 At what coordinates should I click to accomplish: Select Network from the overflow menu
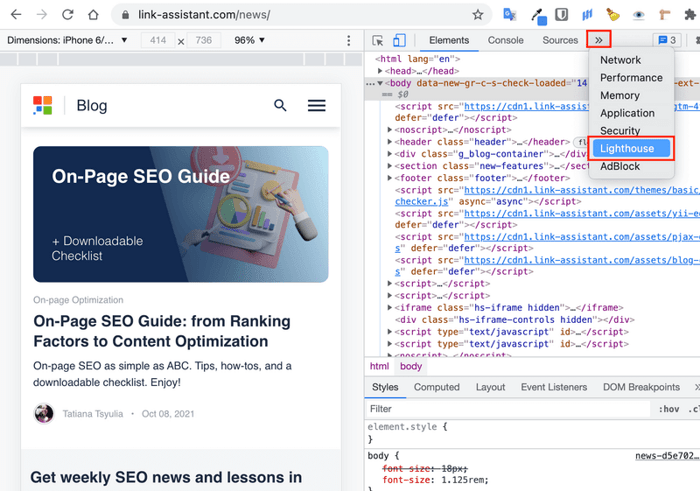(x=621, y=60)
